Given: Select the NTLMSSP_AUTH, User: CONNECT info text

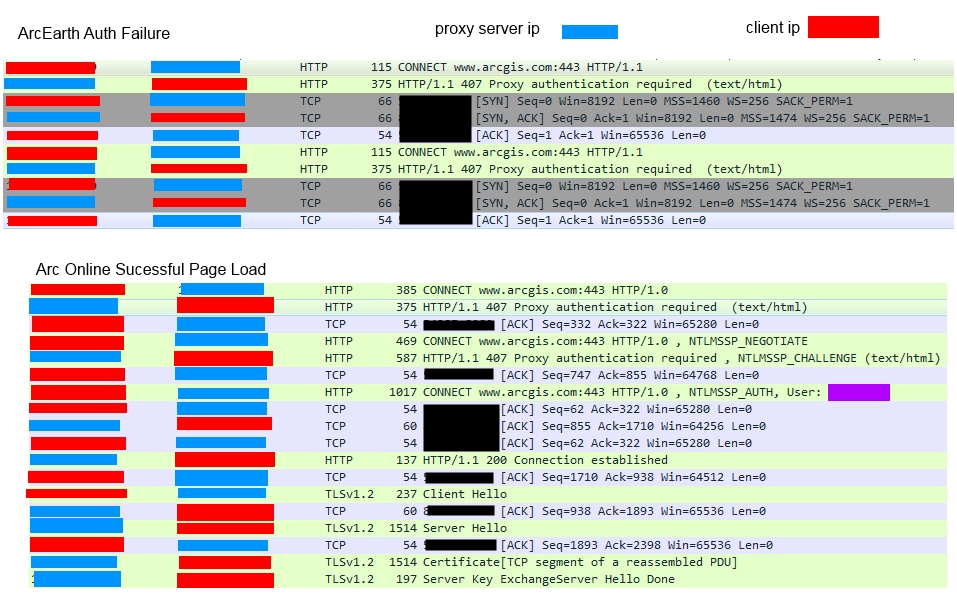Looking at the screenshot, I should [x=621, y=392].
